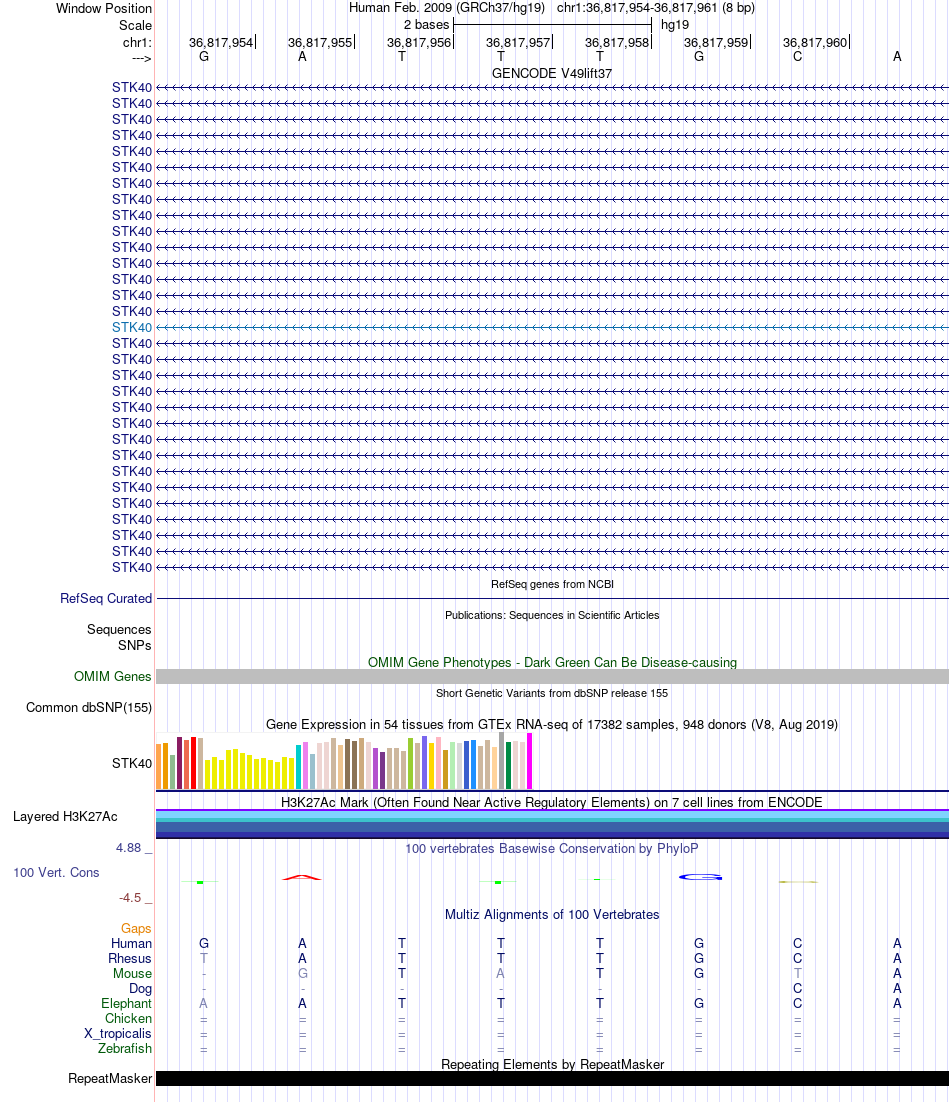Click the Elephant species label

[x=126, y=1004]
